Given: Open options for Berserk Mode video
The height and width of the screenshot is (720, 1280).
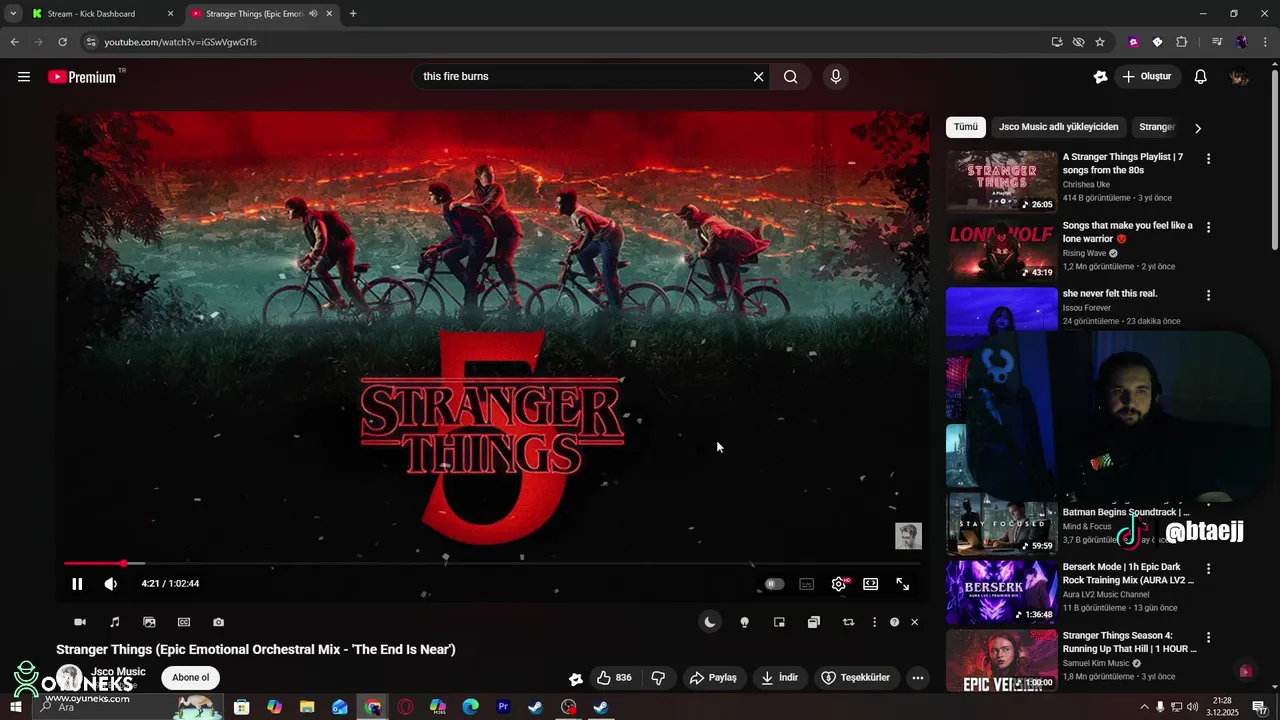Looking at the screenshot, I should click(1208, 569).
